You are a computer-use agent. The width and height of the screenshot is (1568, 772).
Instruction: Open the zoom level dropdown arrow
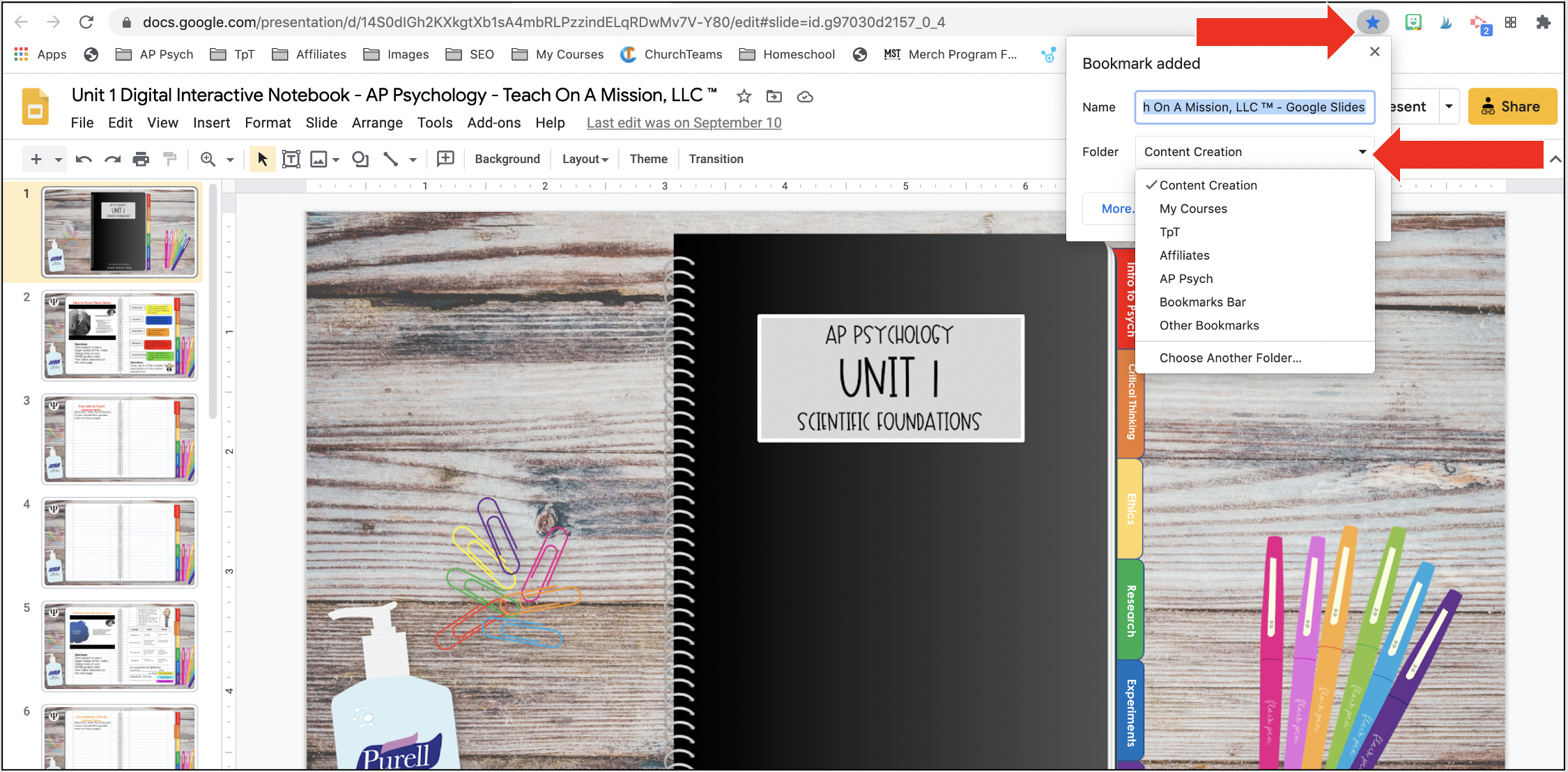coord(230,160)
